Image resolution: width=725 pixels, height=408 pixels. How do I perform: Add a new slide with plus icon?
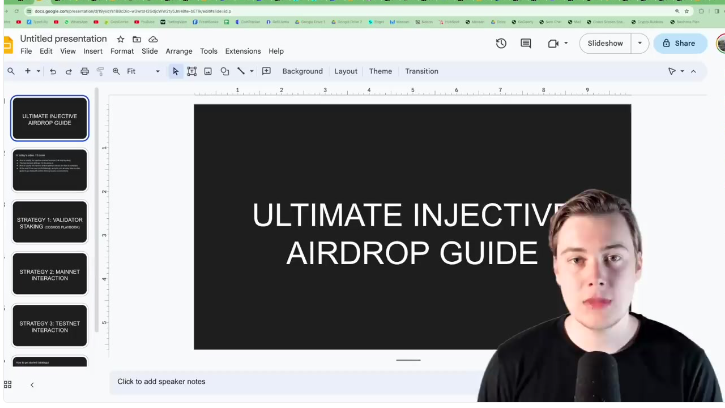point(28,71)
